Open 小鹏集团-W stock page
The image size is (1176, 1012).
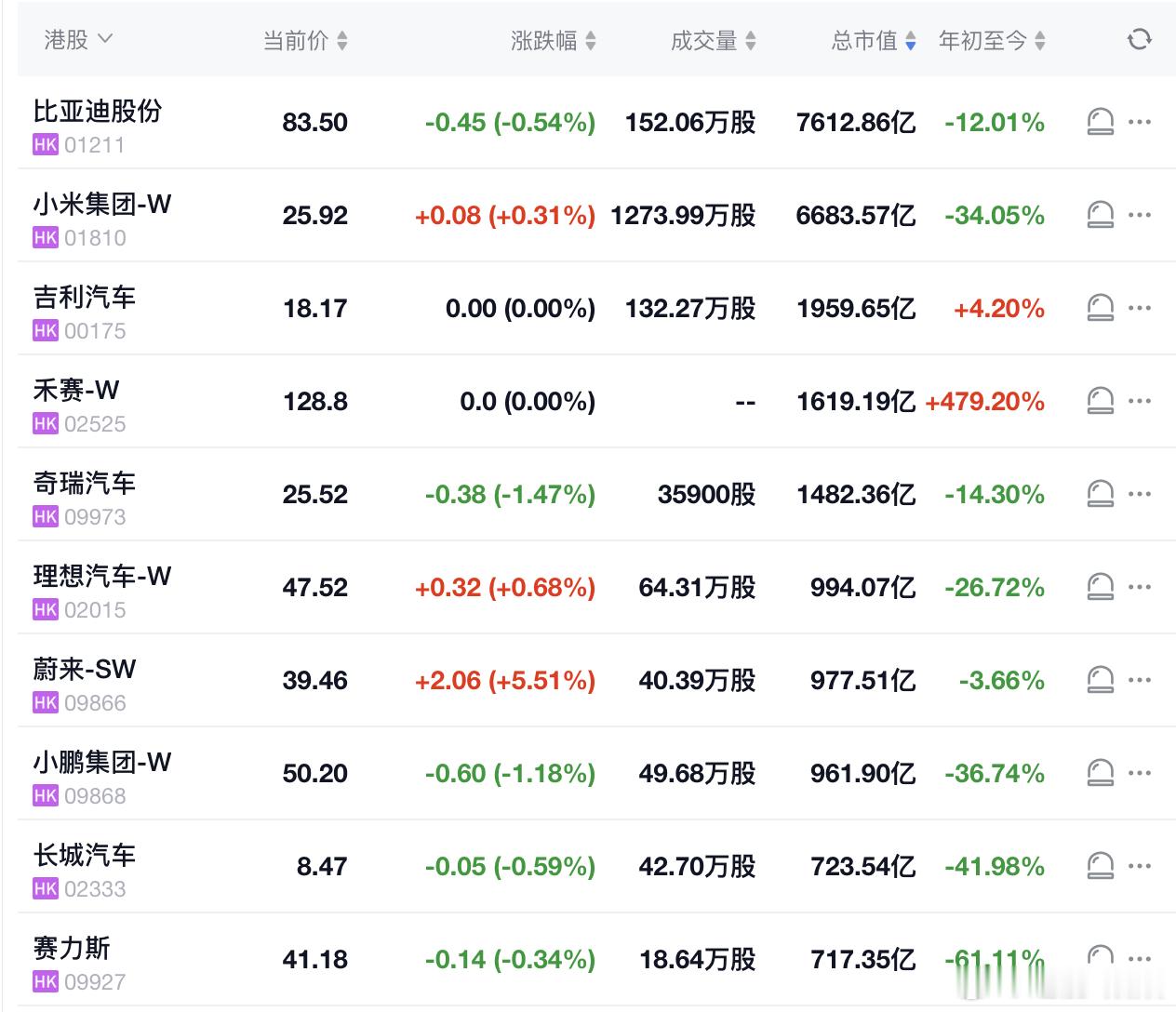(x=102, y=763)
